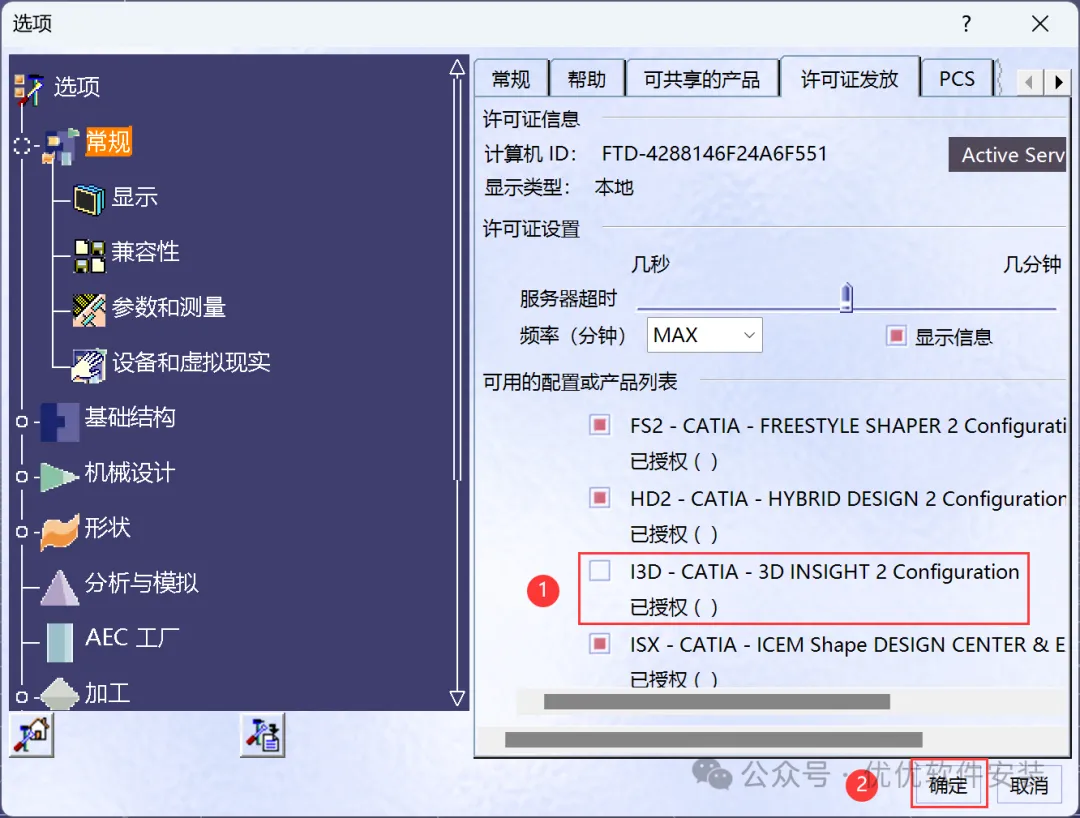Click the 确定 button
1080x818 pixels.
[948, 784]
